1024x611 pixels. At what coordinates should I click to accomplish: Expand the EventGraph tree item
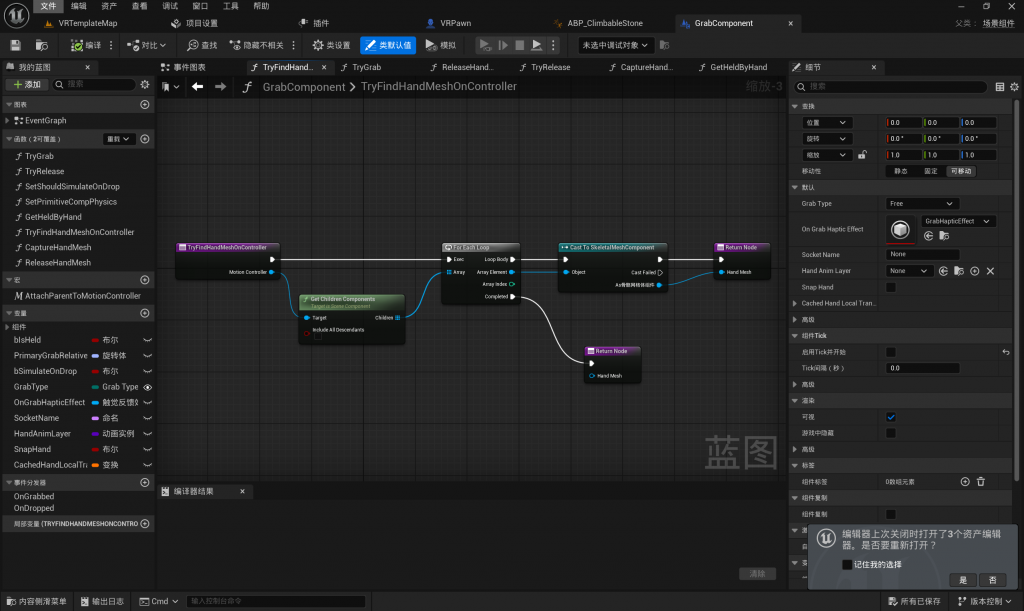[x=9, y=120]
